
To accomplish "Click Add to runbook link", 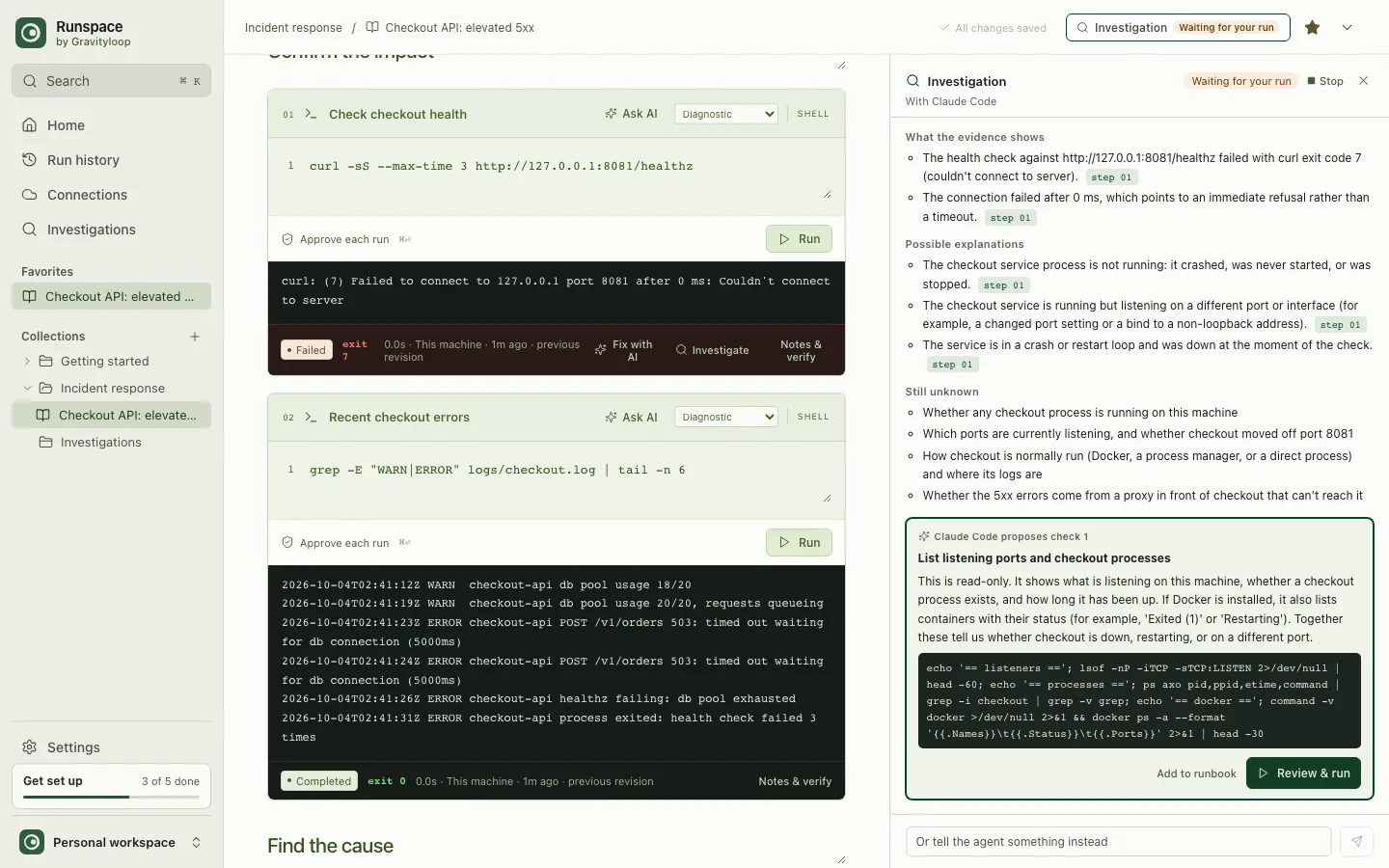I will pyautogui.click(x=1196, y=773).
